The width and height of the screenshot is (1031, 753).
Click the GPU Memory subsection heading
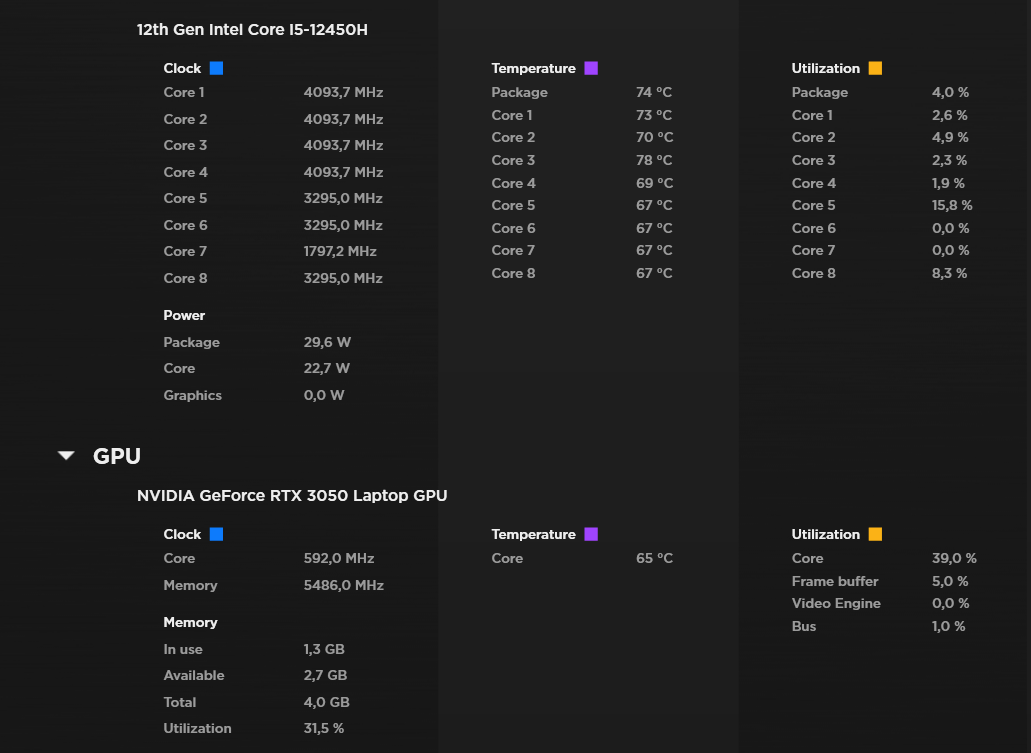(x=190, y=623)
